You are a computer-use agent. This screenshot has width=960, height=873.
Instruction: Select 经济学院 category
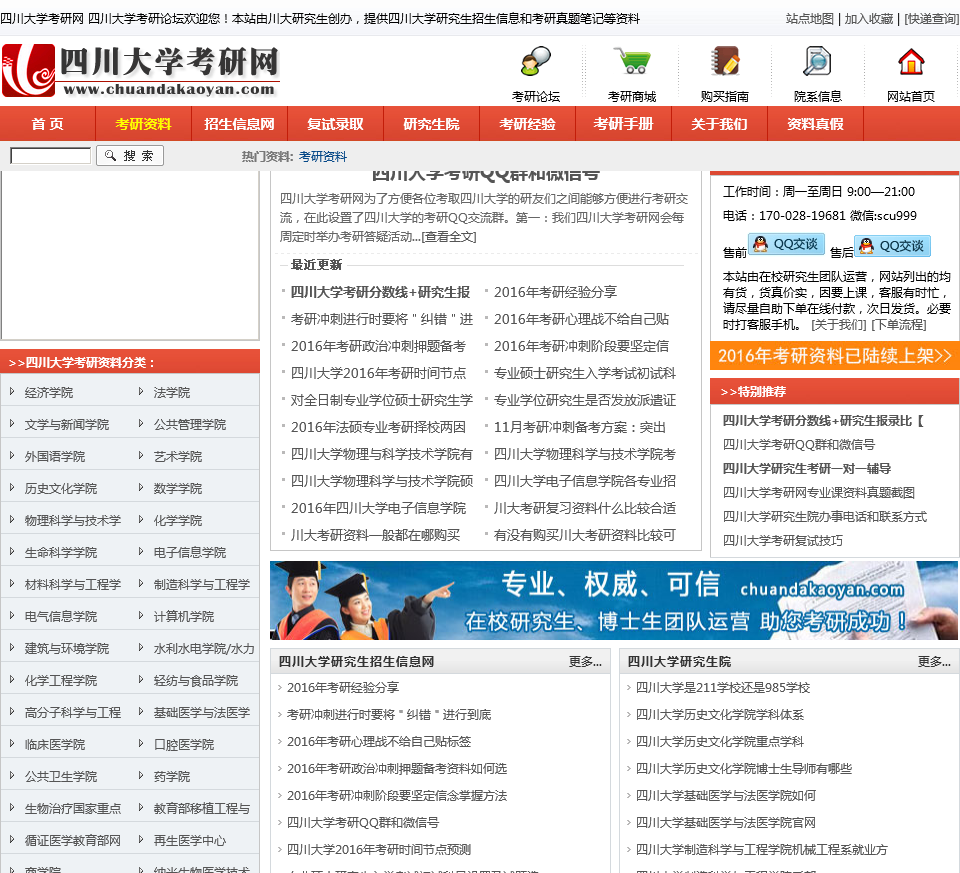(49, 392)
